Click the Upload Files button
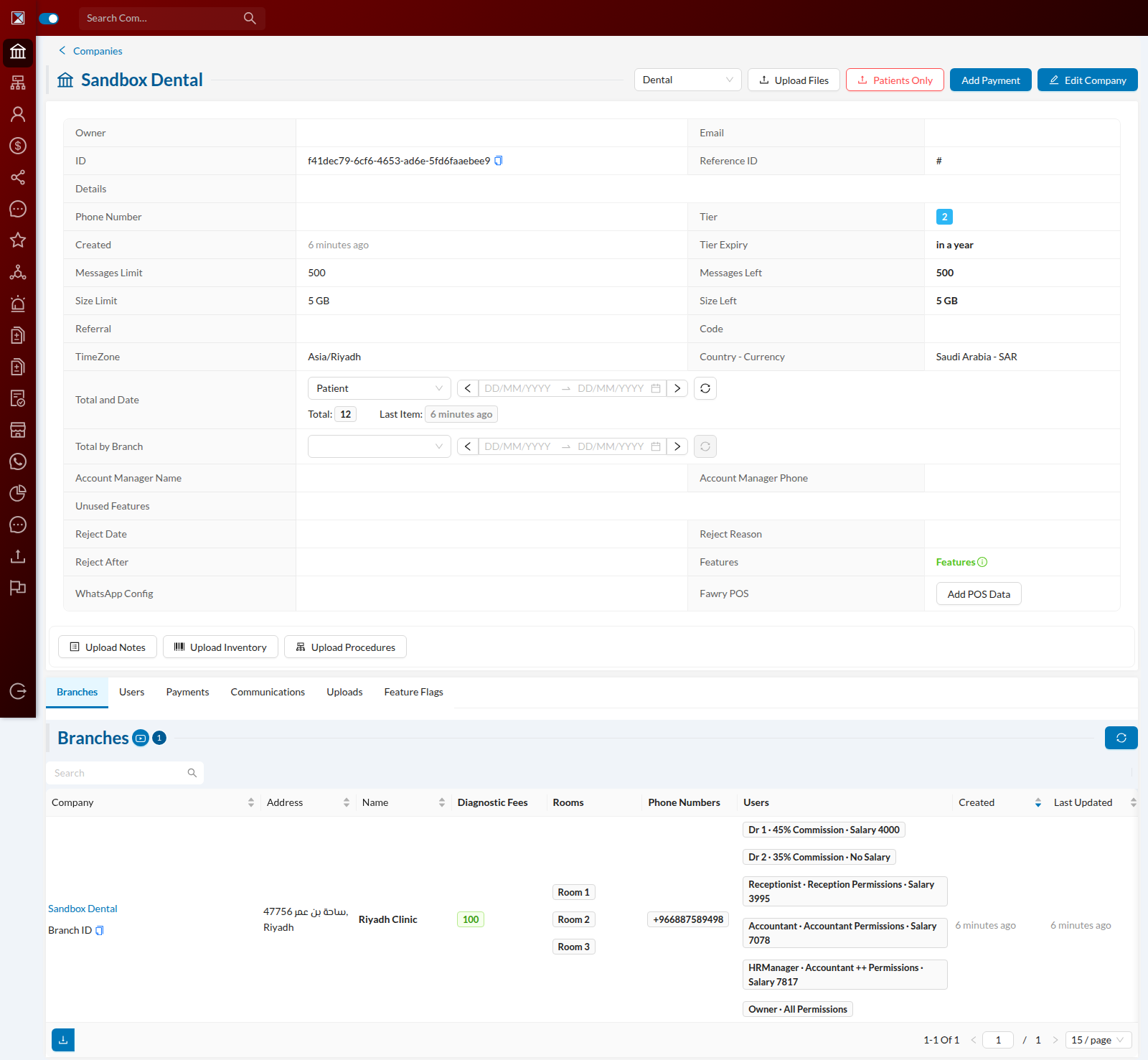Image resolution: width=1148 pixels, height=1060 pixels. point(794,80)
